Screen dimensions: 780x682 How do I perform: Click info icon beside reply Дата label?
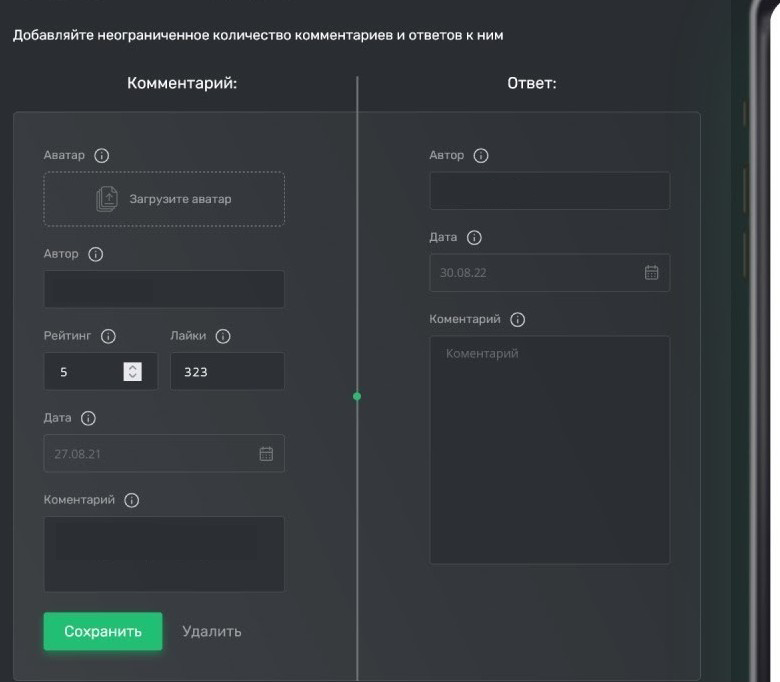[474, 238]
